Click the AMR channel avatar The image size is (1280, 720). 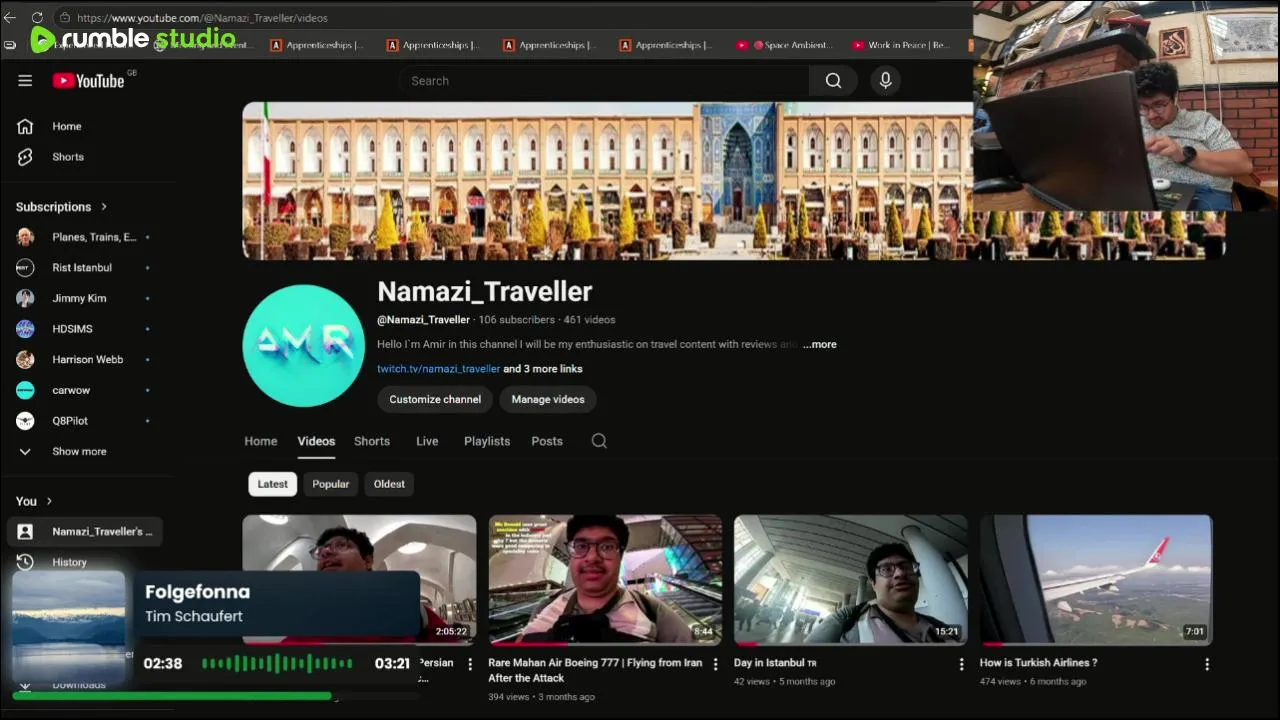304,346
